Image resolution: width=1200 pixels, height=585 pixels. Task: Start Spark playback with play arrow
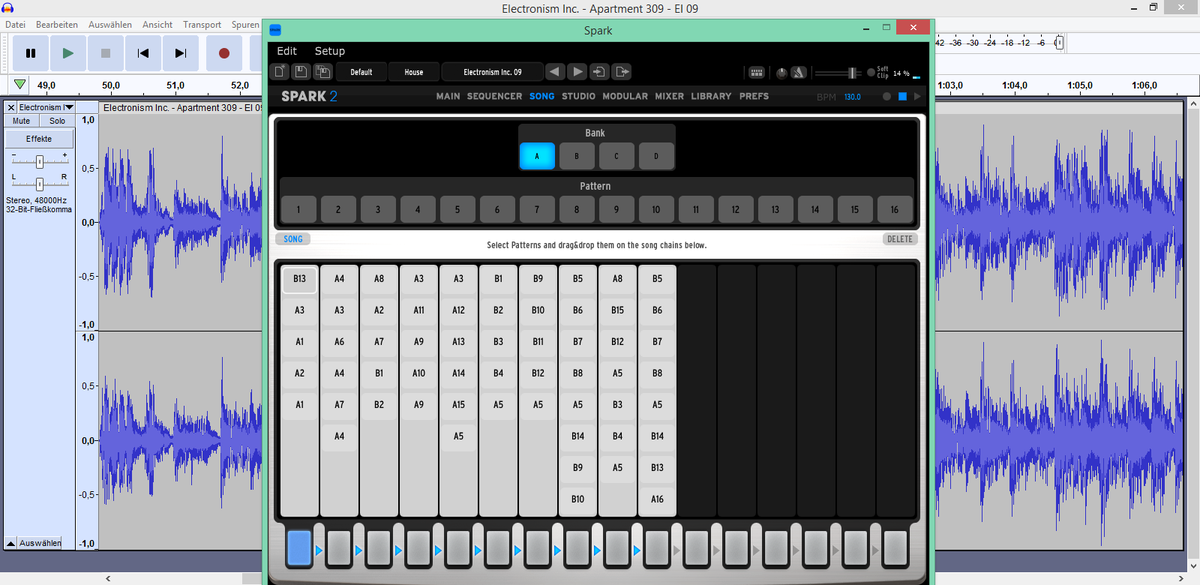point(917,97)
